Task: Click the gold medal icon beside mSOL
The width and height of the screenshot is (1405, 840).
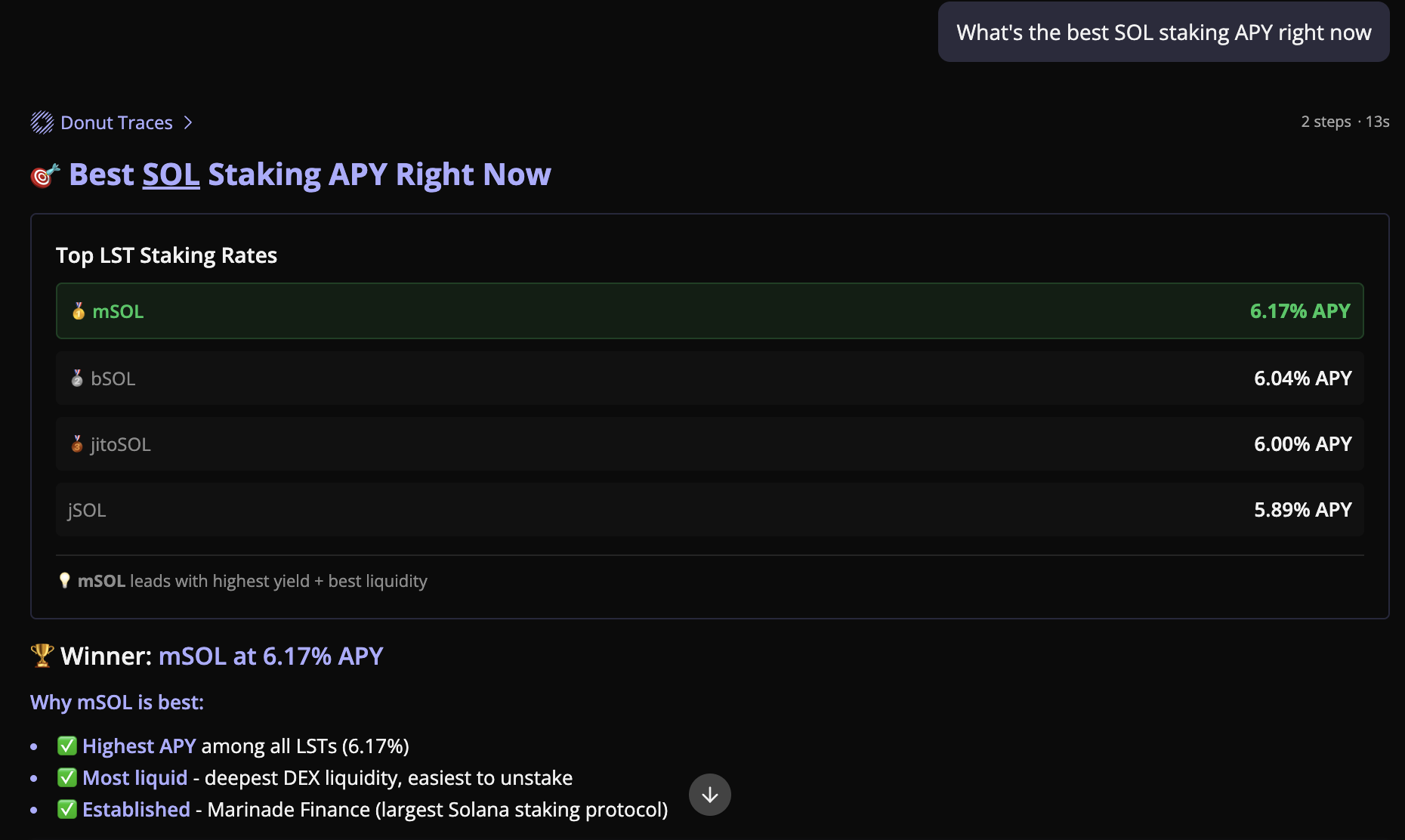Action: 79,311
